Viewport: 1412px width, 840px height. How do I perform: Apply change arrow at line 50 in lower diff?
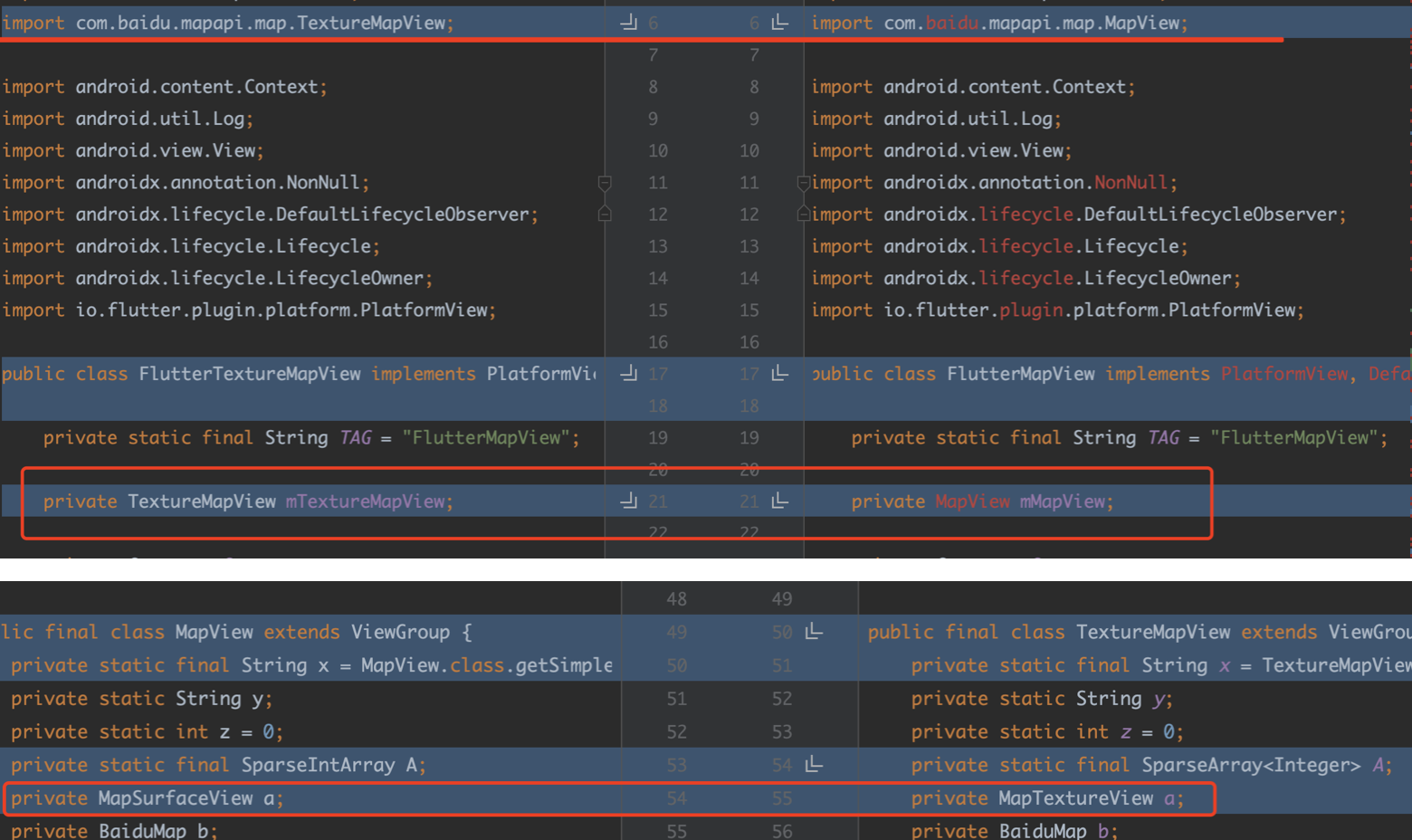click(814, 631)
